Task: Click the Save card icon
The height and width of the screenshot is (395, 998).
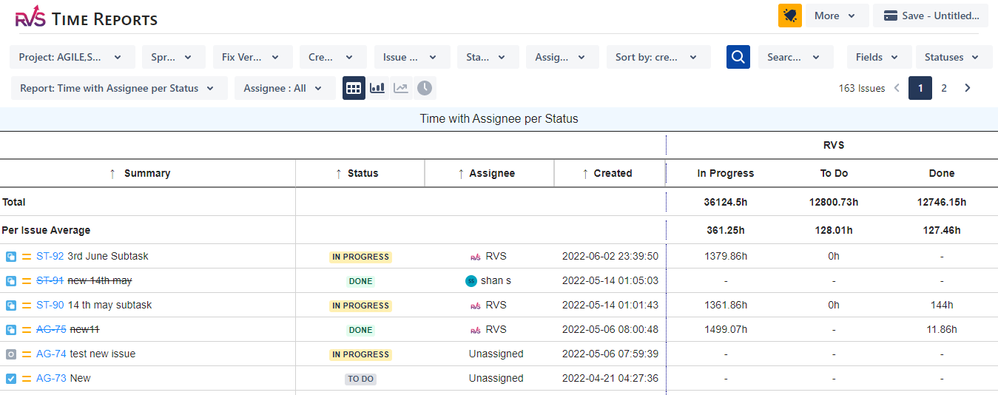Action: click(x=891, y=16)
